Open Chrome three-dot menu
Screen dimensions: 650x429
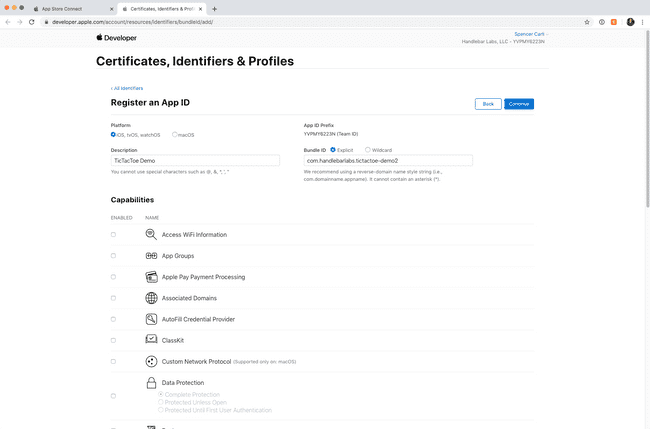pyautogui.click(x=642, y=22)
